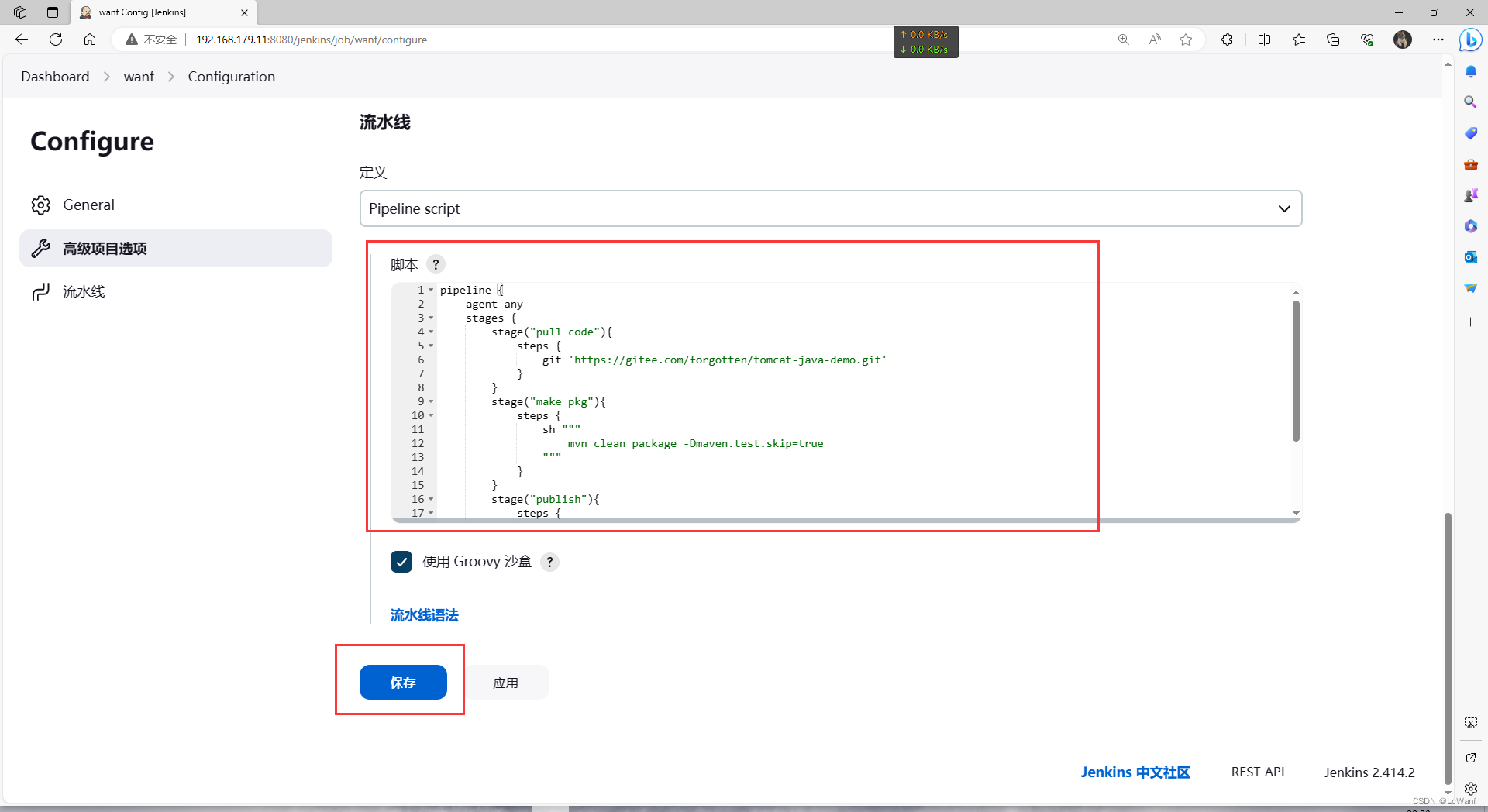Click the script editor vertical scrollbar

[x=1296, y=371]
